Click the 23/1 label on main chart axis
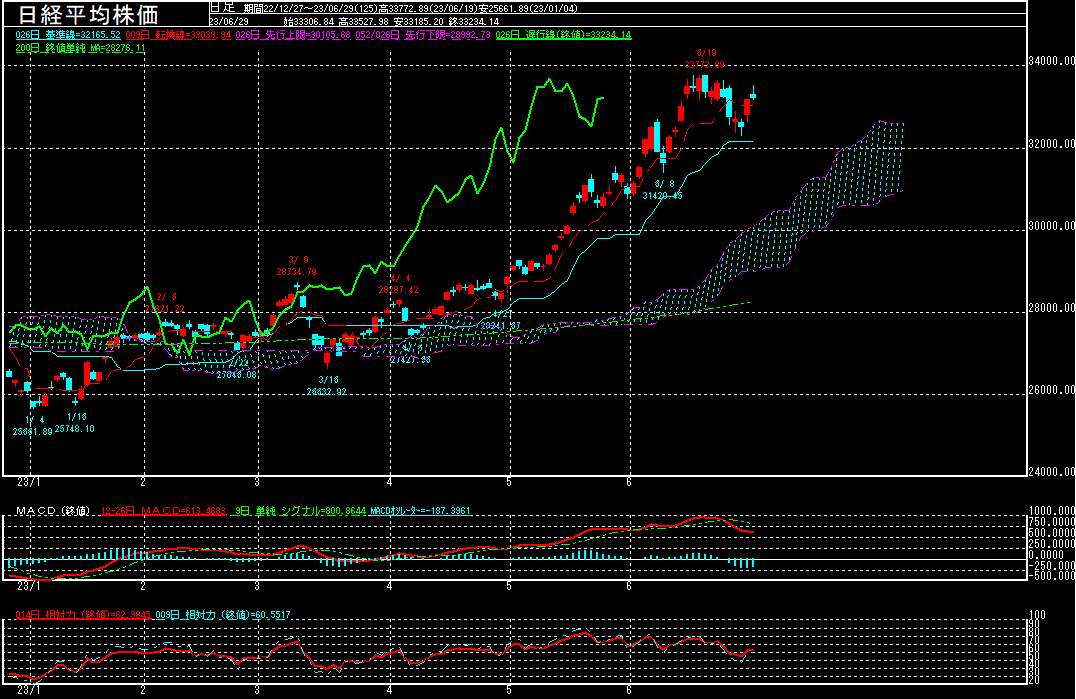This screenshot has height=699, width=1076. 29,482
